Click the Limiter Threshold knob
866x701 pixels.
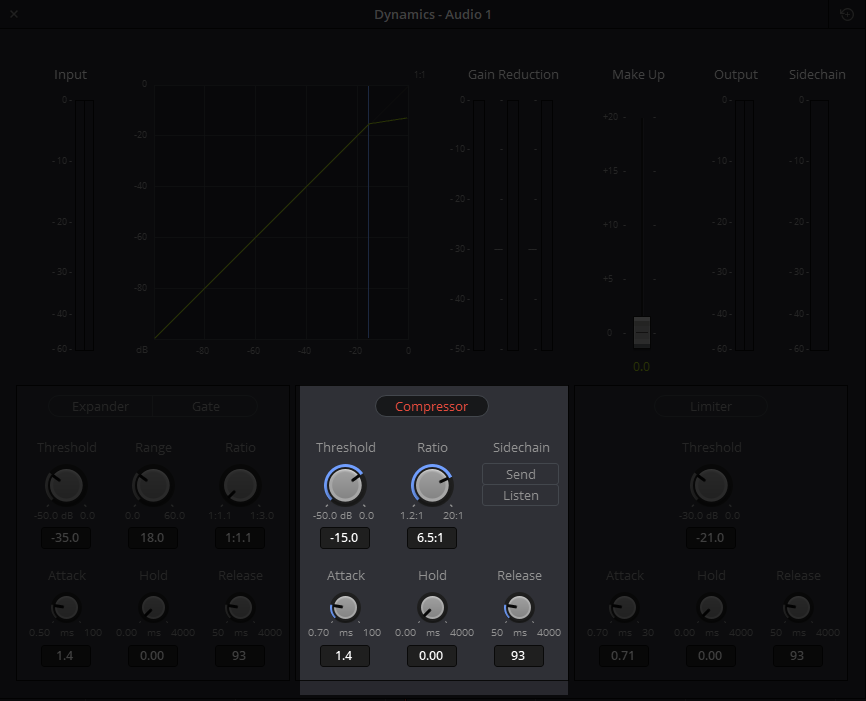(710, 485)
